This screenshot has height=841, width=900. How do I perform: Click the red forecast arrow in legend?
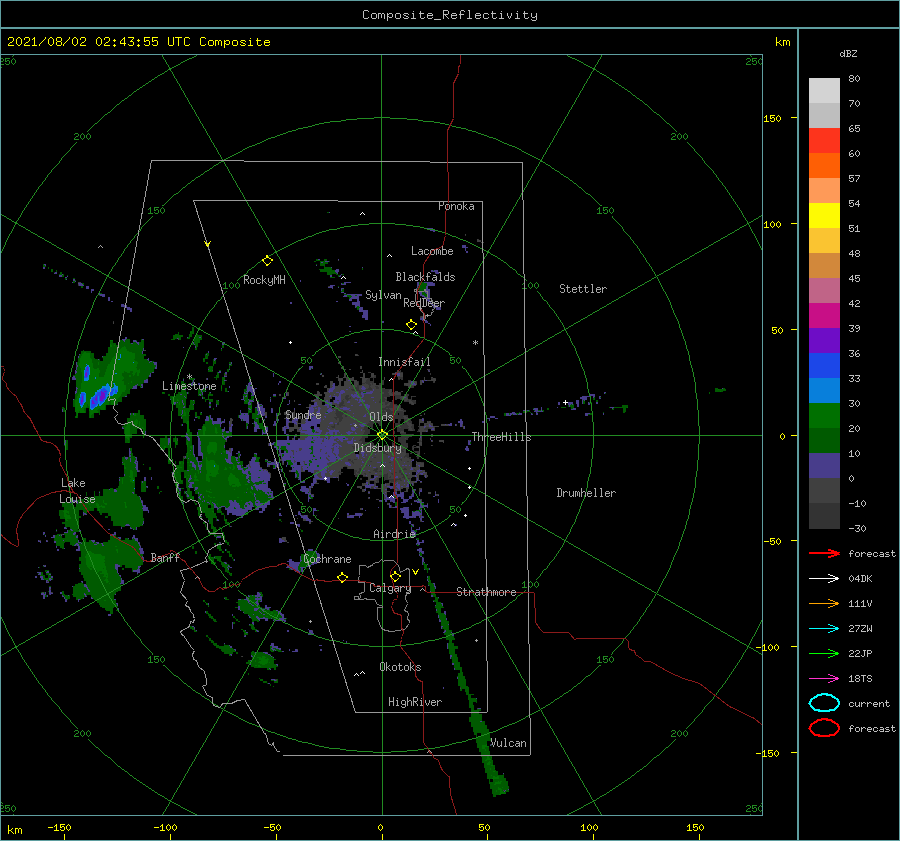point(824,553)
